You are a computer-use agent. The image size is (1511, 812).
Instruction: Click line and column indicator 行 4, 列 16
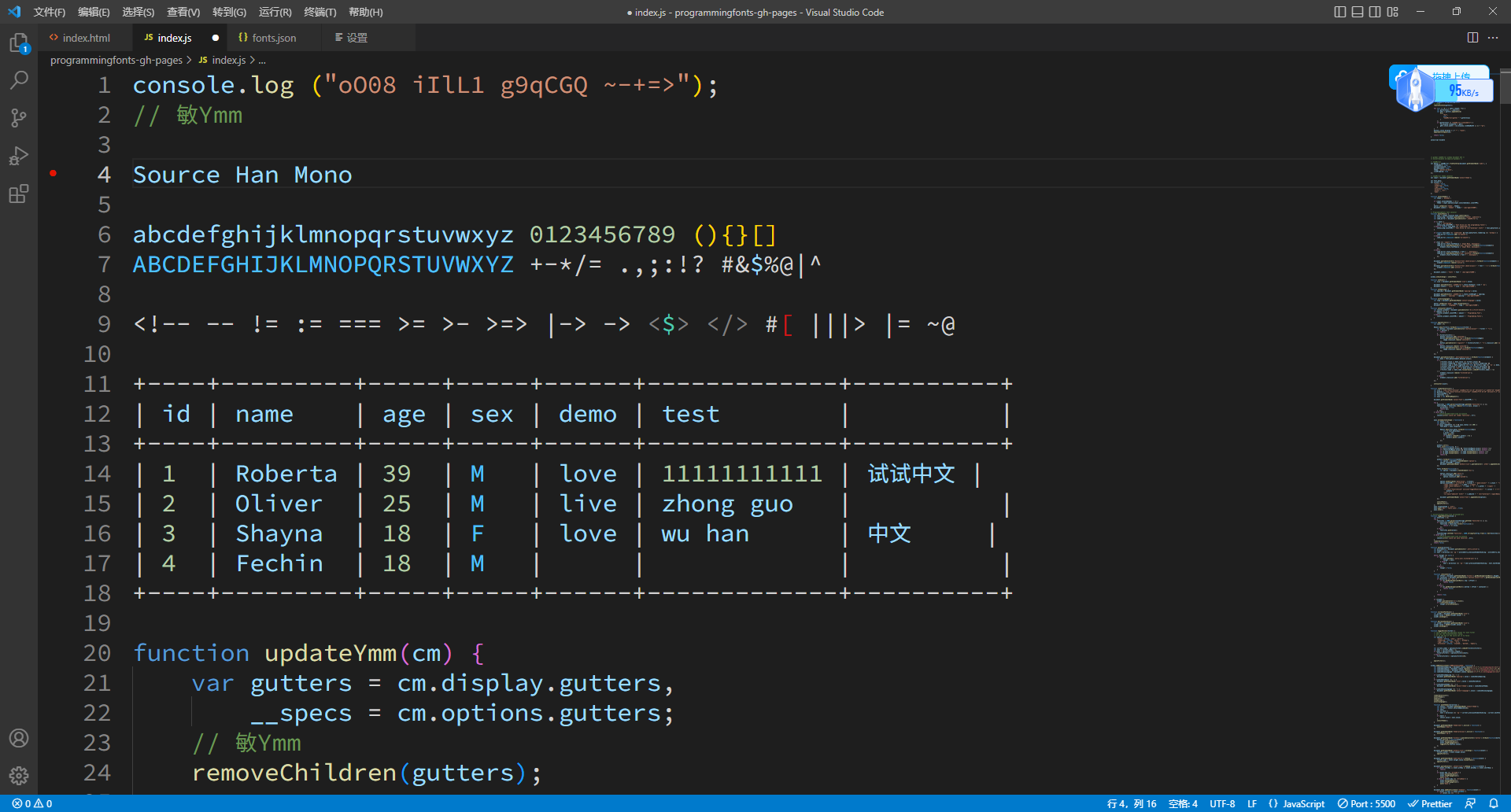[x=1132, y=803]
